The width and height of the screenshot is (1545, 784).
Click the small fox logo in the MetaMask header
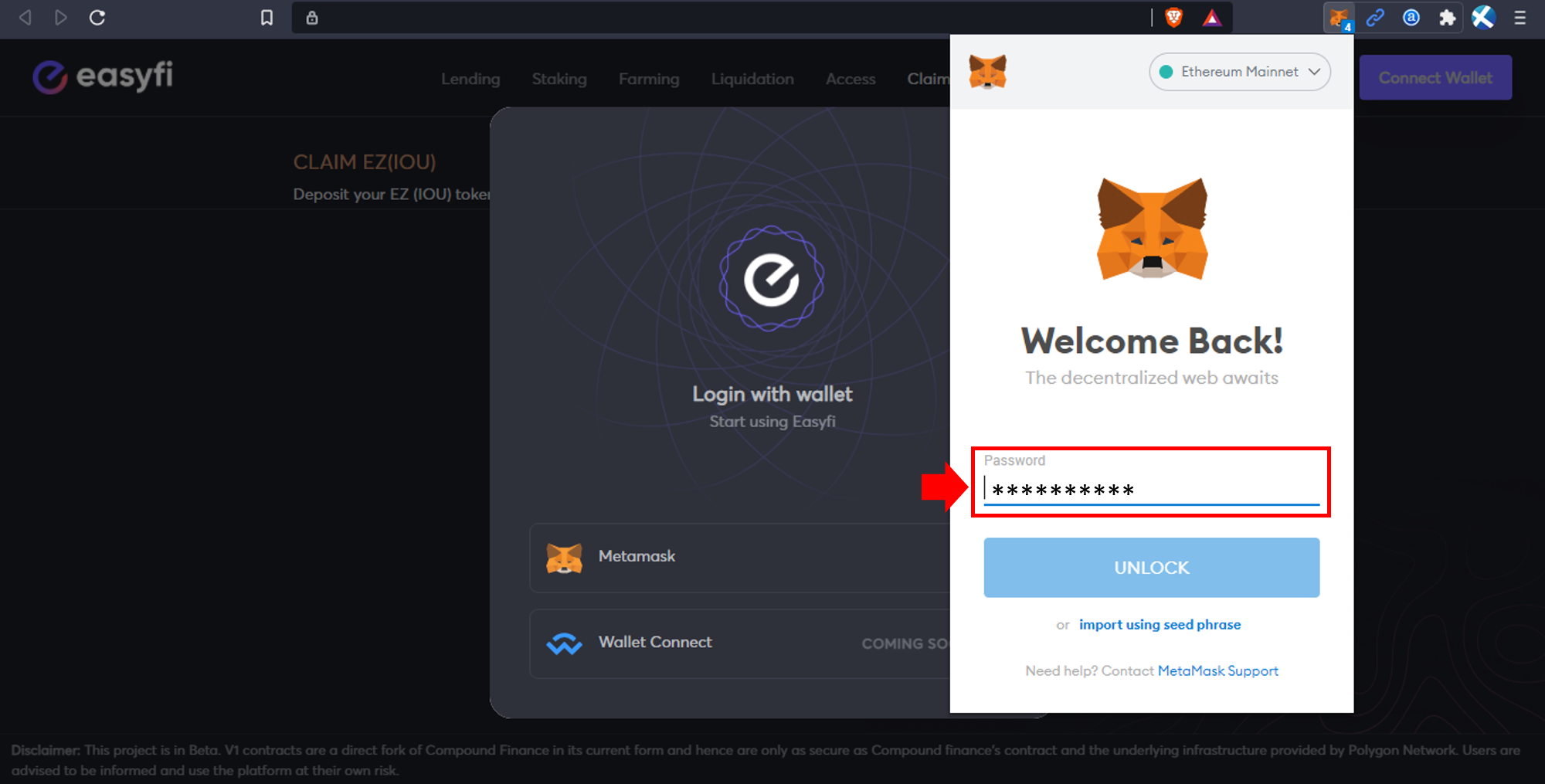pyautogui.click(x=988, y=72)
